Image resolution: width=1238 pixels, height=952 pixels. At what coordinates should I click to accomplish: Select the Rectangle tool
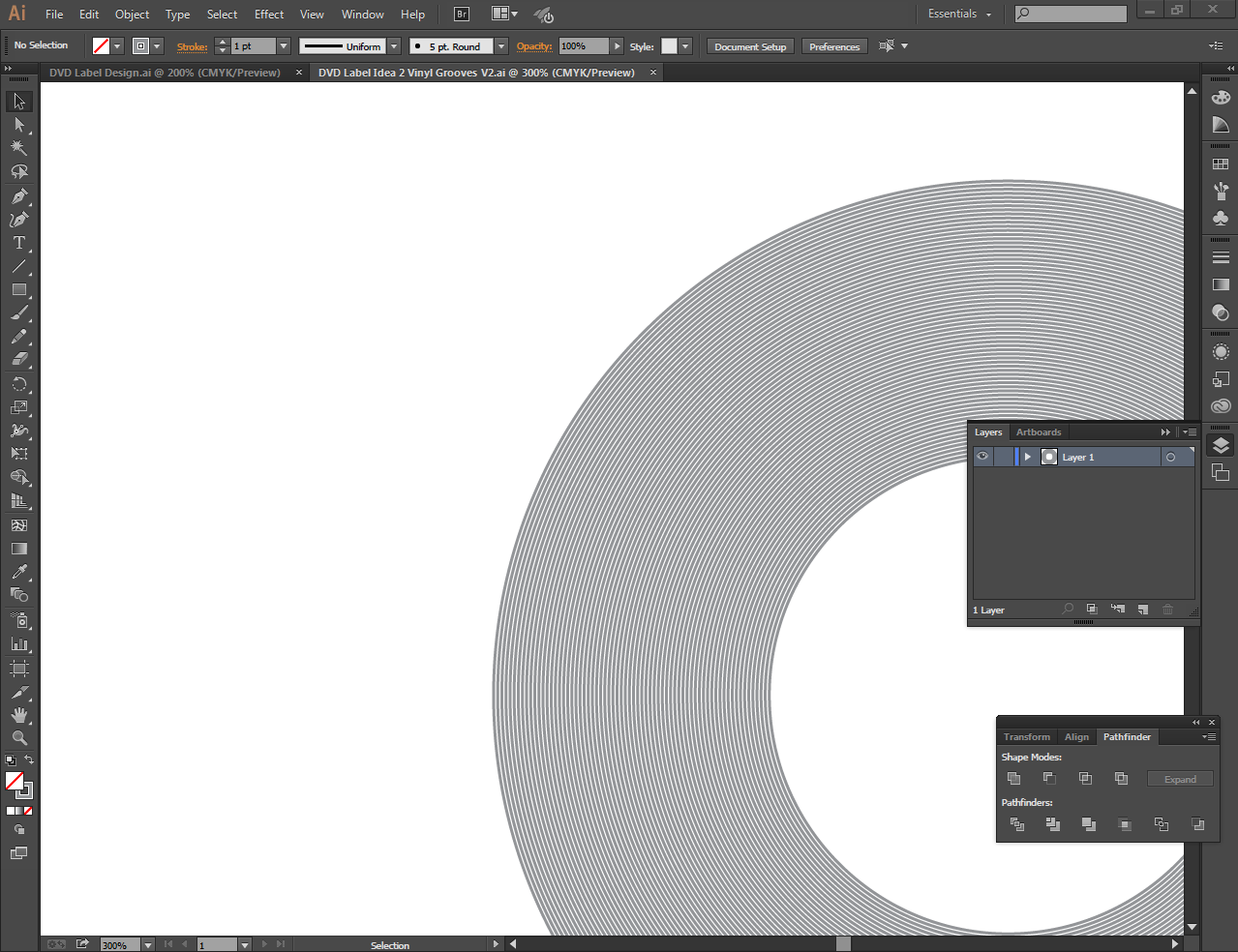coord(19,289)
